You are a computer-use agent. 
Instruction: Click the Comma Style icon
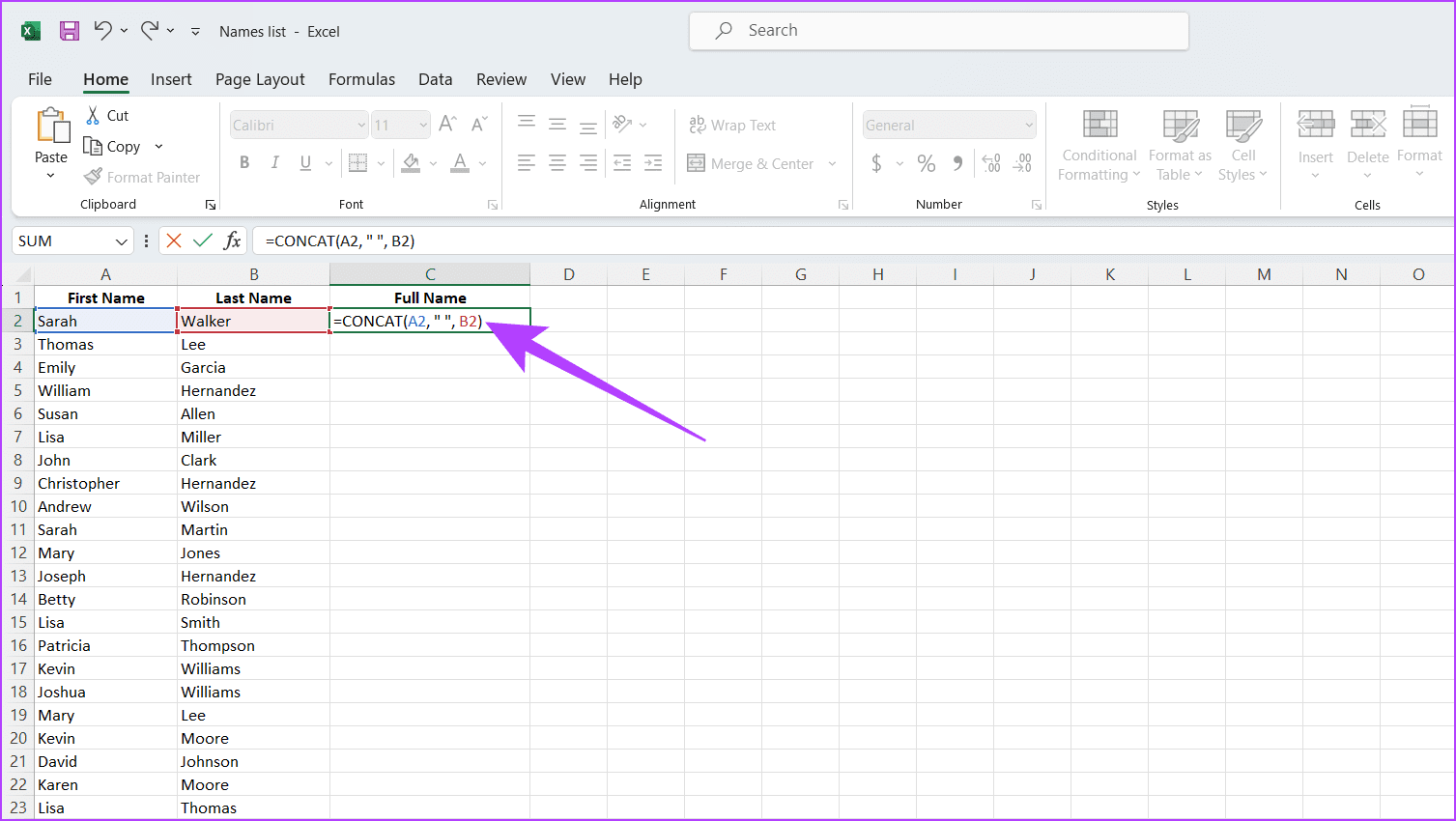click(957, 163)
